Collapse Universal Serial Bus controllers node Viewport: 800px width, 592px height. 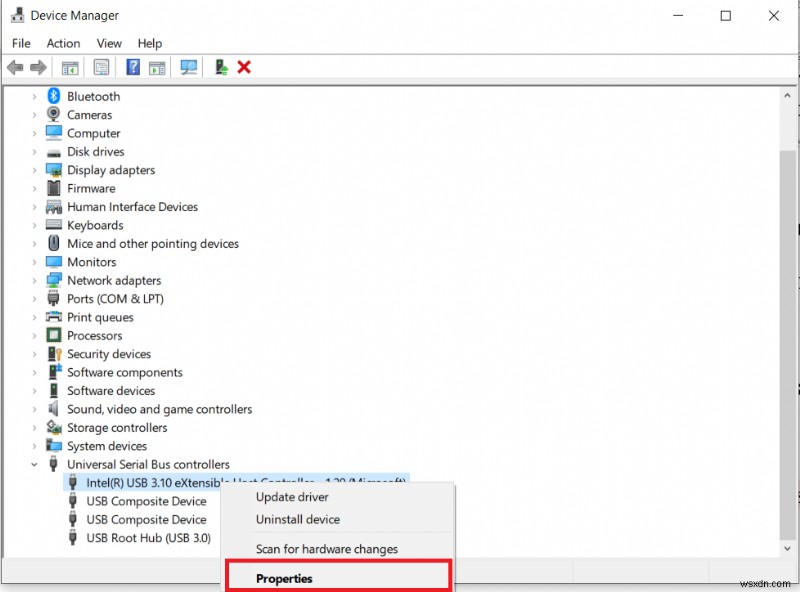[34, 464]
